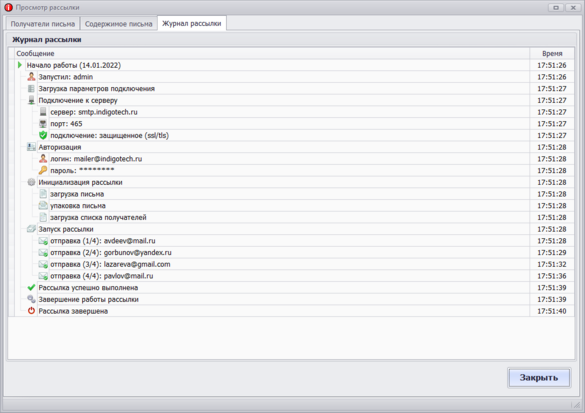Click the ID card icon beside Авторизация
The height and width of the screenshot is (413, 585).
[x=31, y=147]
